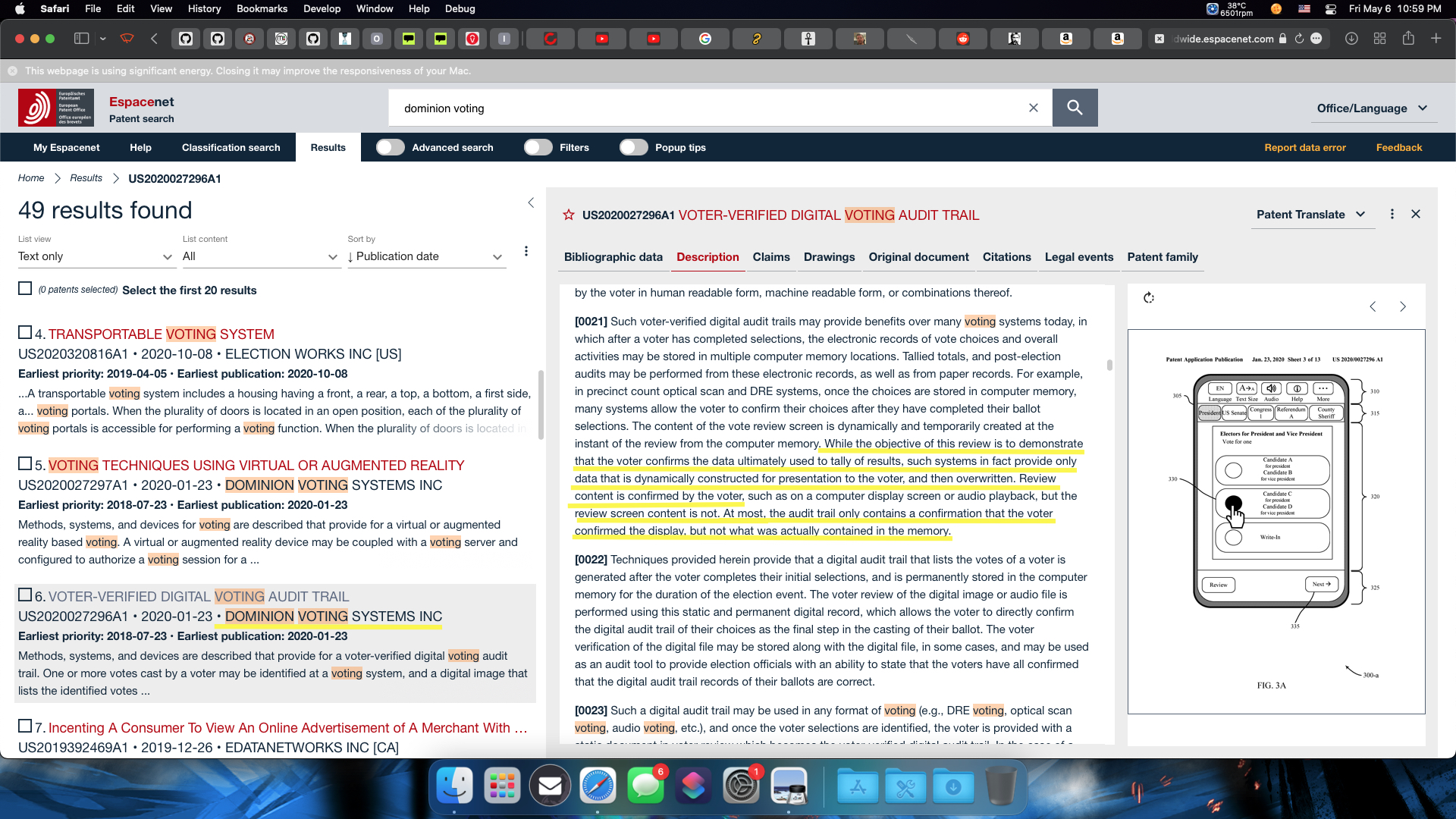Open Messages from the Dock

(x=646, y=786)
